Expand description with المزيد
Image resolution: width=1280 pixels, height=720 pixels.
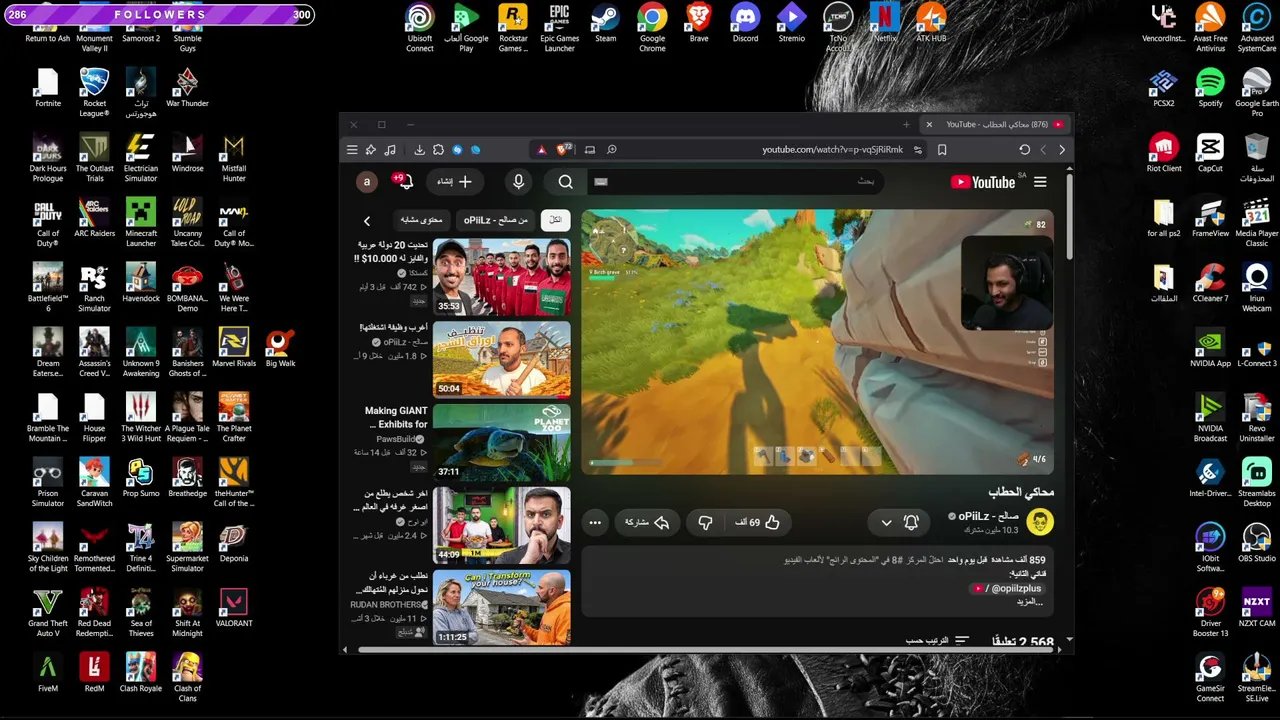pos(1029,601)
